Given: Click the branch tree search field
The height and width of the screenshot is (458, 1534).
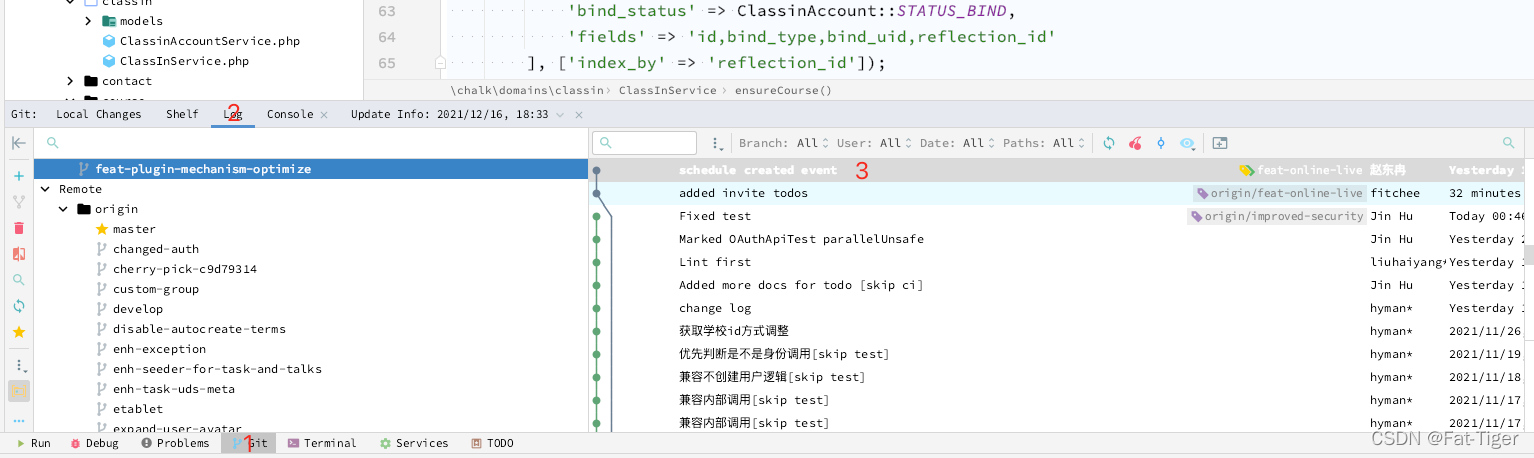Looking at the screenshot, I should click(x=311, y=143).
